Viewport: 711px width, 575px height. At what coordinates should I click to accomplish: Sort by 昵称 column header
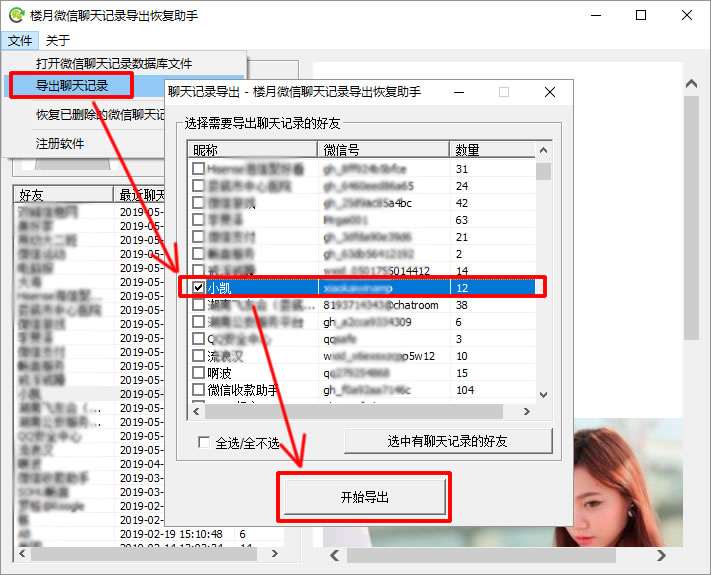[252, 150]
